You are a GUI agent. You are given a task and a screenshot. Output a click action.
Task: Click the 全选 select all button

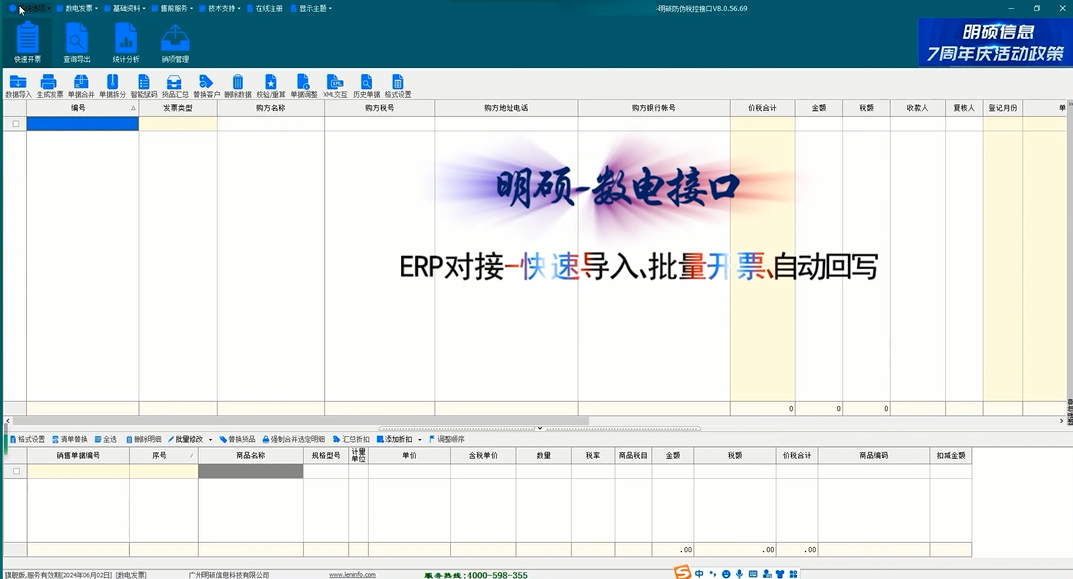[105, 439]
